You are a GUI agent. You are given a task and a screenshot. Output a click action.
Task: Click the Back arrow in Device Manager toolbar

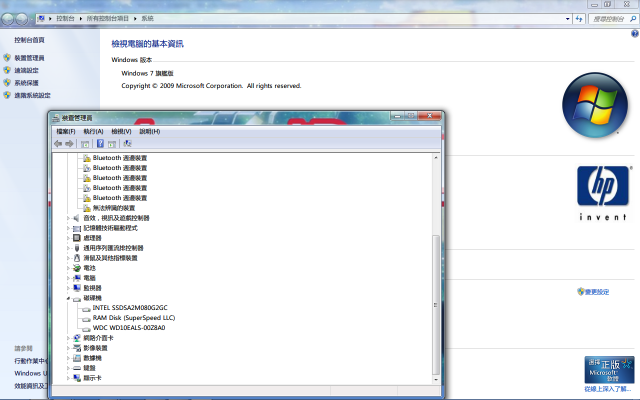point(58,144)
